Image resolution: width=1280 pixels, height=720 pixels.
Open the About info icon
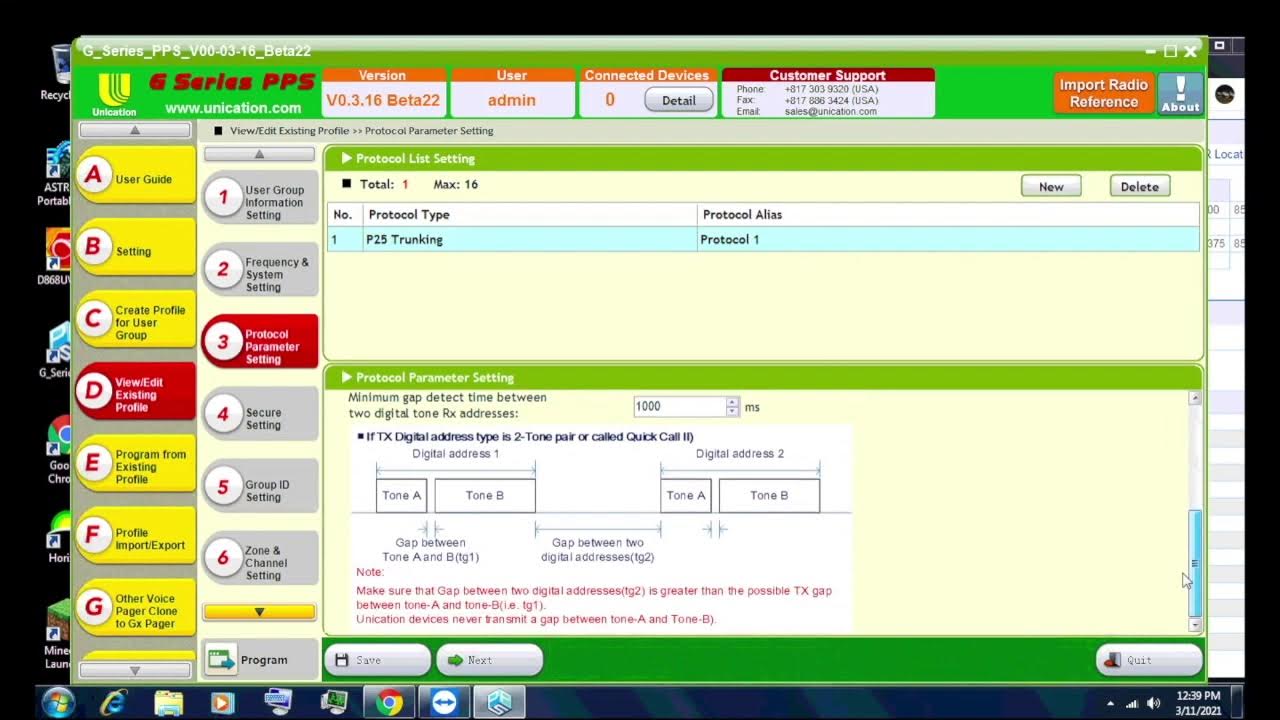[1180, 93]
